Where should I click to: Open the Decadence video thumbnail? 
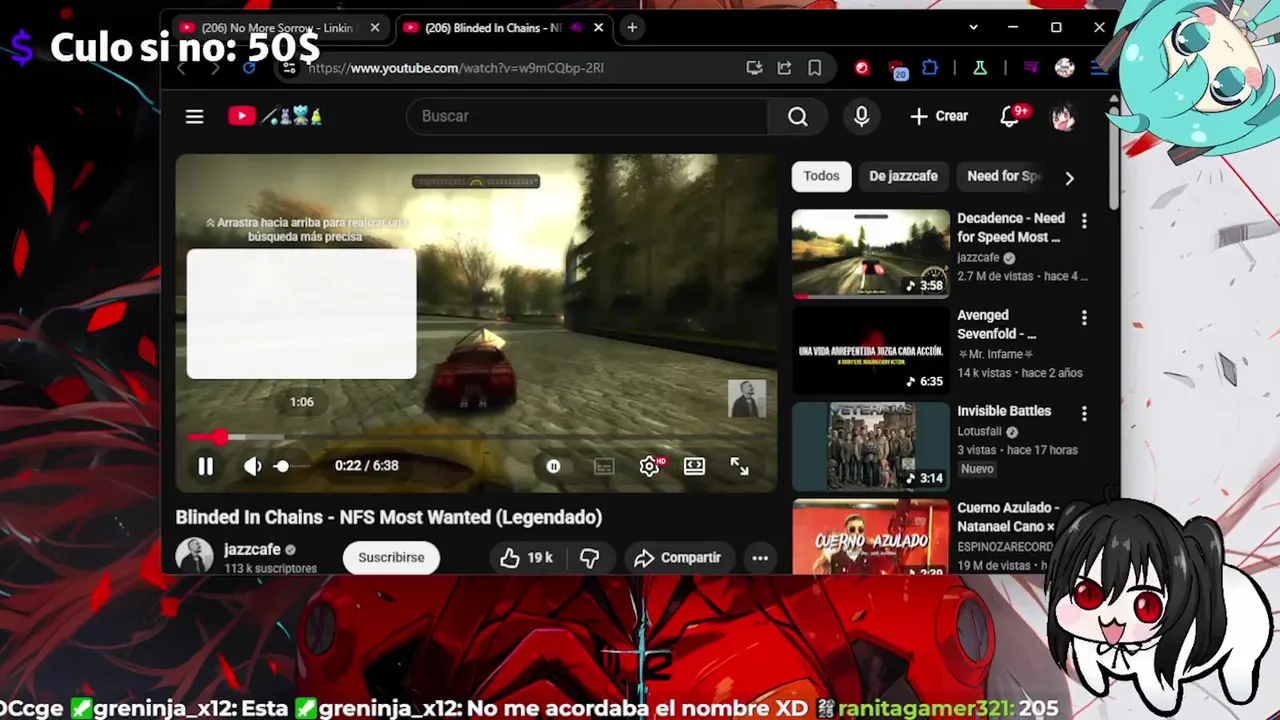pos(871,254)
